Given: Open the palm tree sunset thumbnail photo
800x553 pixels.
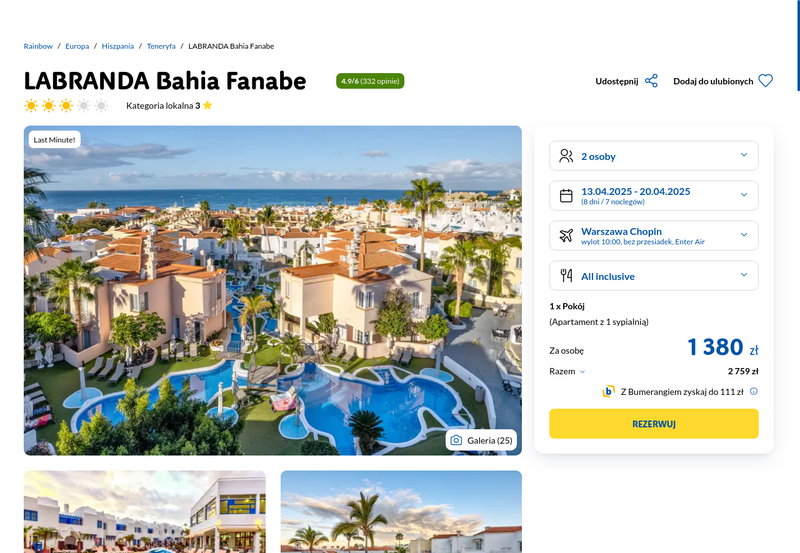Looking at the screenshot, I should pyautogui.click(x=401, y=512).
